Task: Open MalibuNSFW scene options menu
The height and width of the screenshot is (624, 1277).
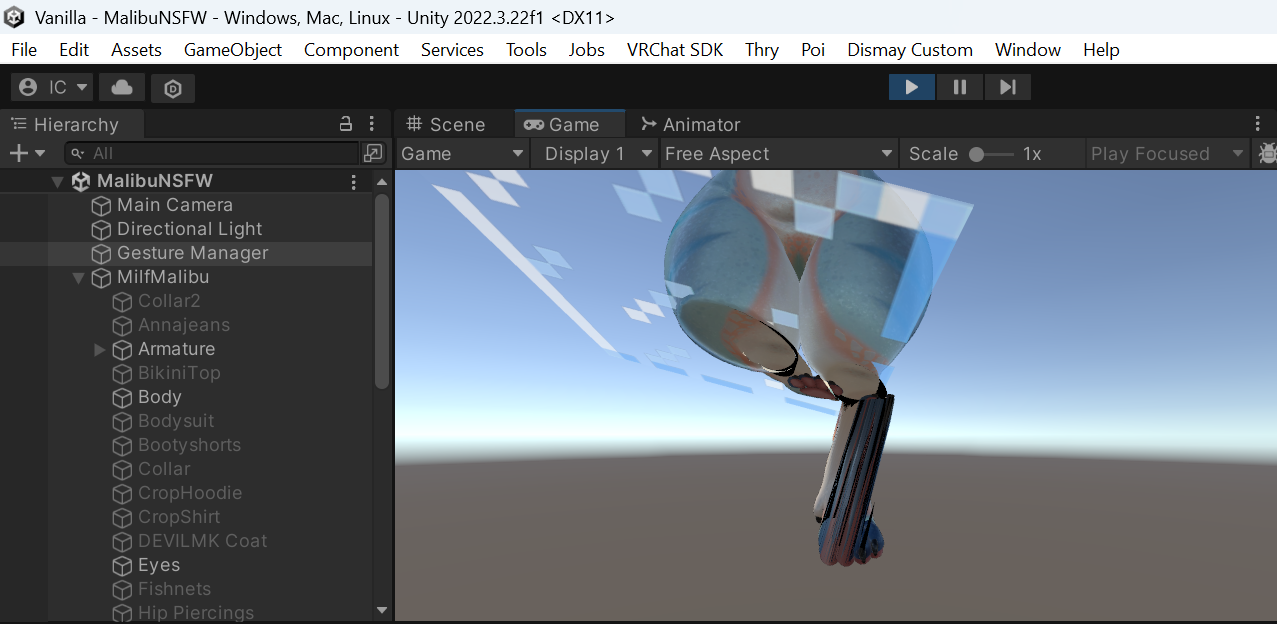Action: click(x=353, y=182)
